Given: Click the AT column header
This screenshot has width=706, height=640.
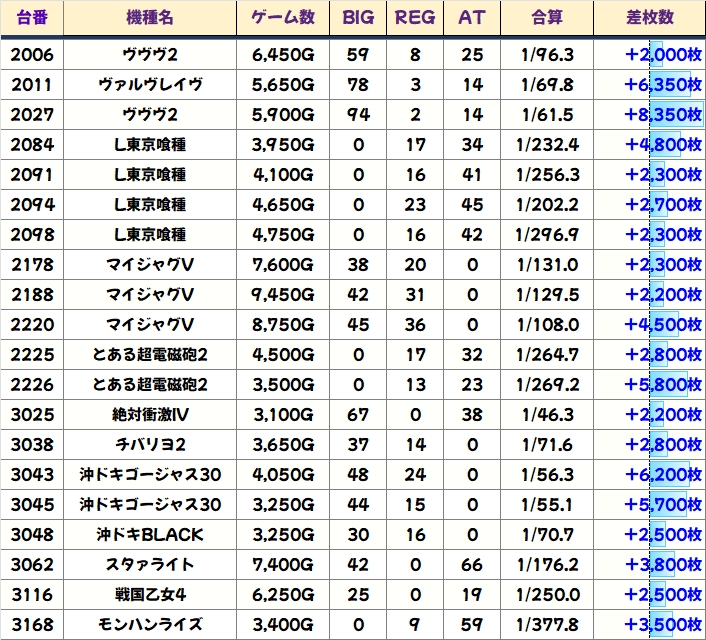Looking at the screenshot, I should (472, 18).
